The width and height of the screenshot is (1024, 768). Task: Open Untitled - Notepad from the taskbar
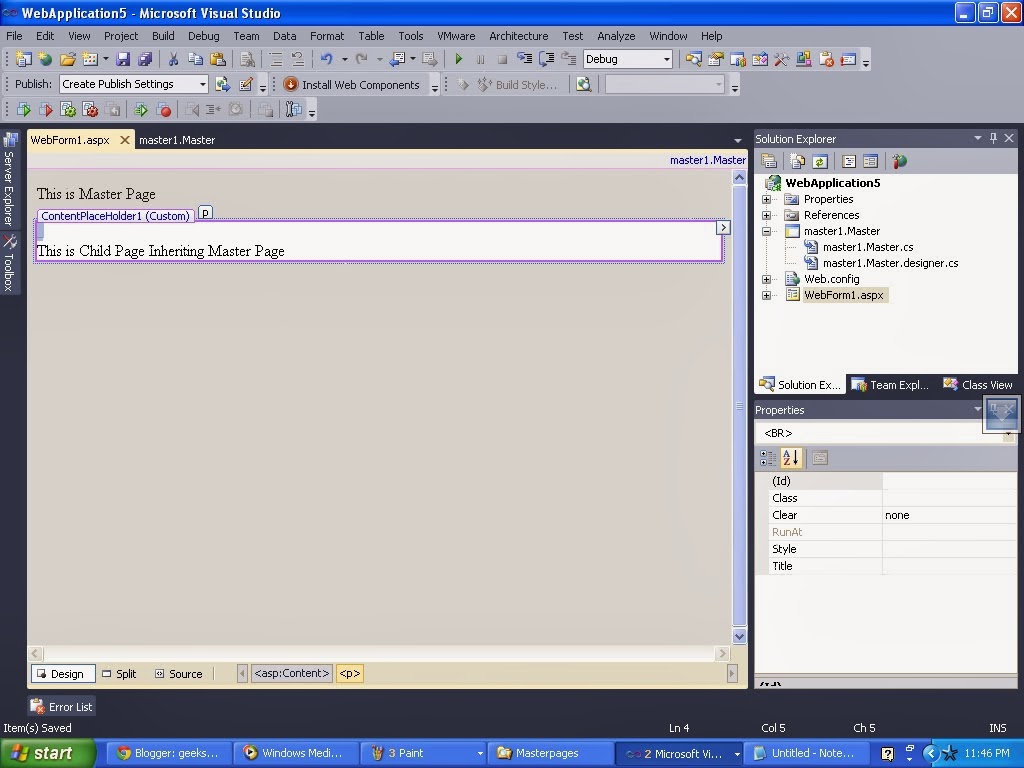coord(809,753)
